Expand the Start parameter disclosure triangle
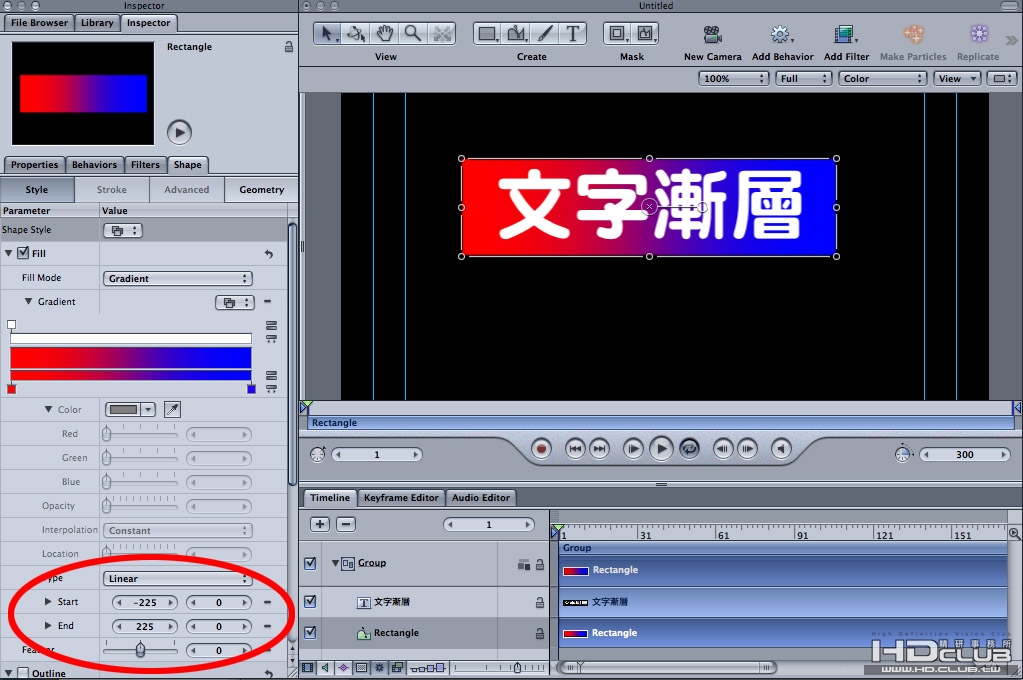The height and width of the screenshot is (680, 1023). click(48, 601)
